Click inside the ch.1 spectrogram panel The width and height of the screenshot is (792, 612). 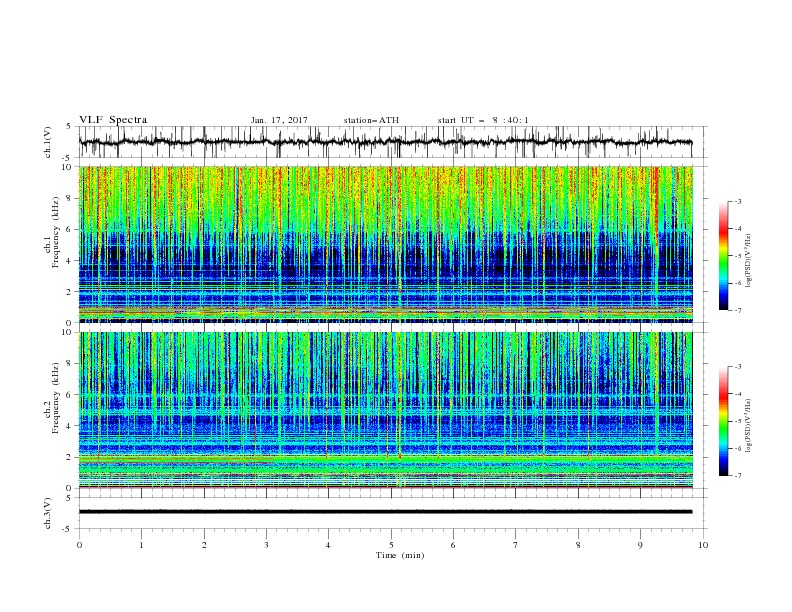tap(385, 244)
